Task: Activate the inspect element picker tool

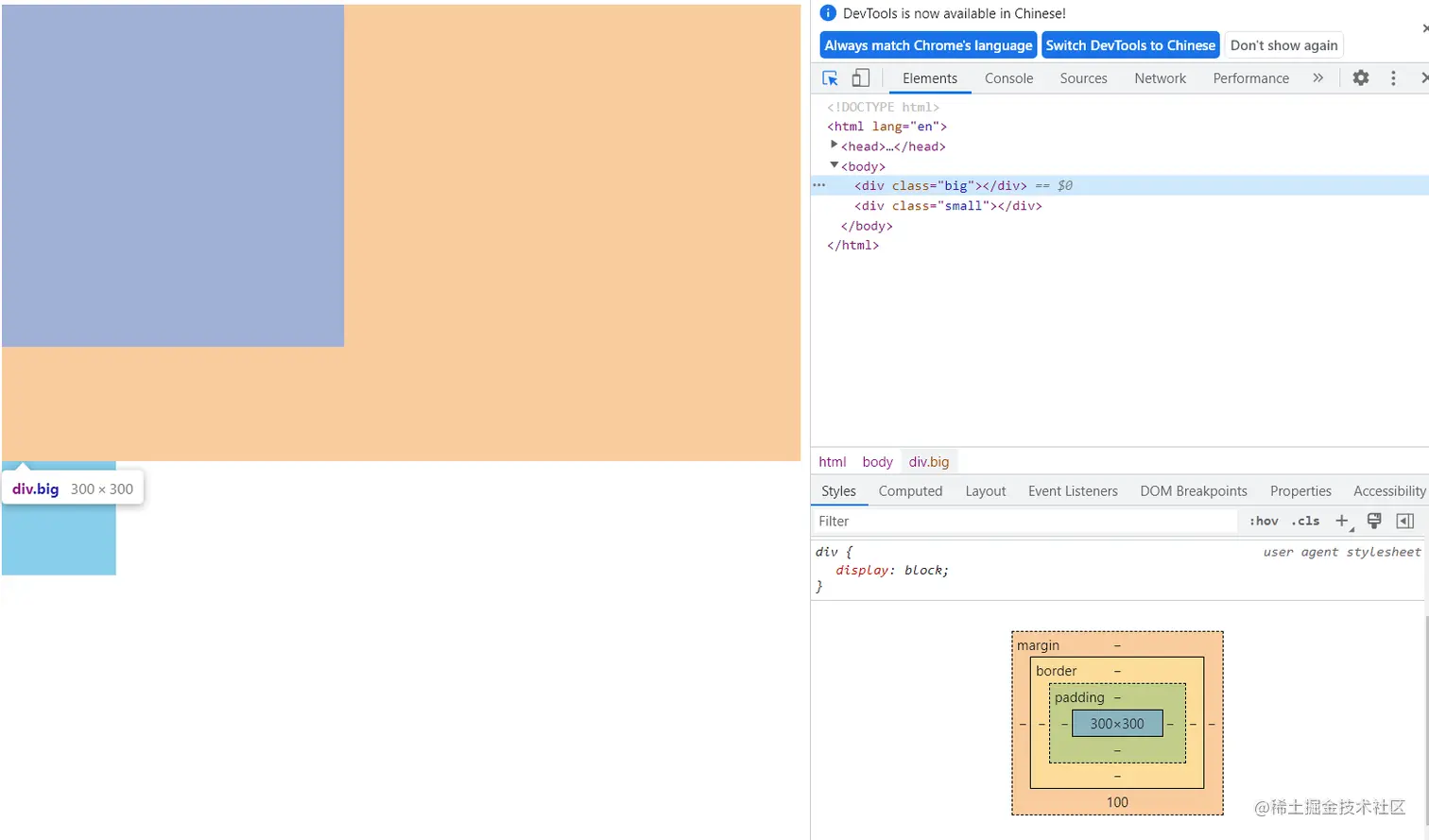Action: coord(830,78)
